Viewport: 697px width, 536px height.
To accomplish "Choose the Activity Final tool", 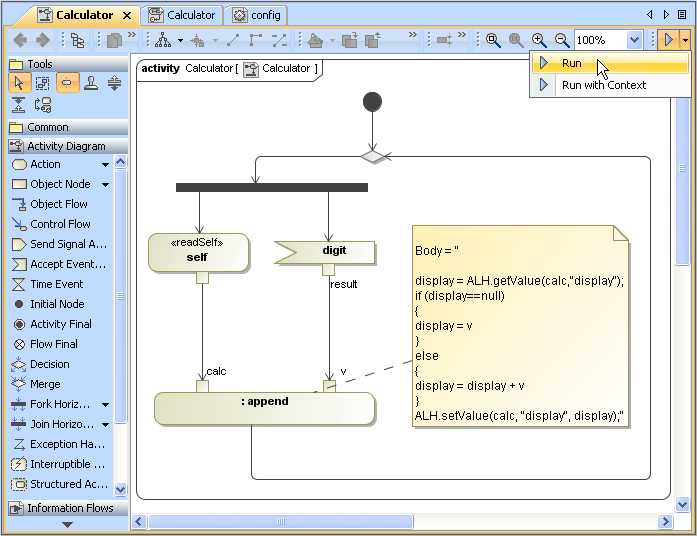I will [60, 324].
